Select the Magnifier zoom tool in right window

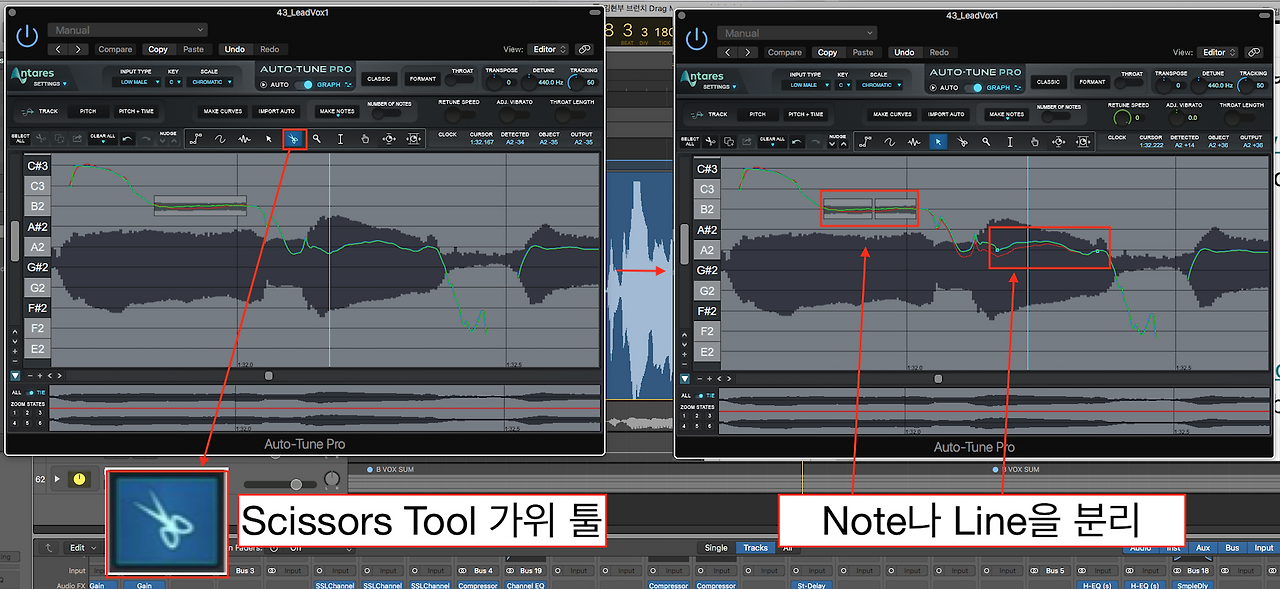[x=987, y=142]
